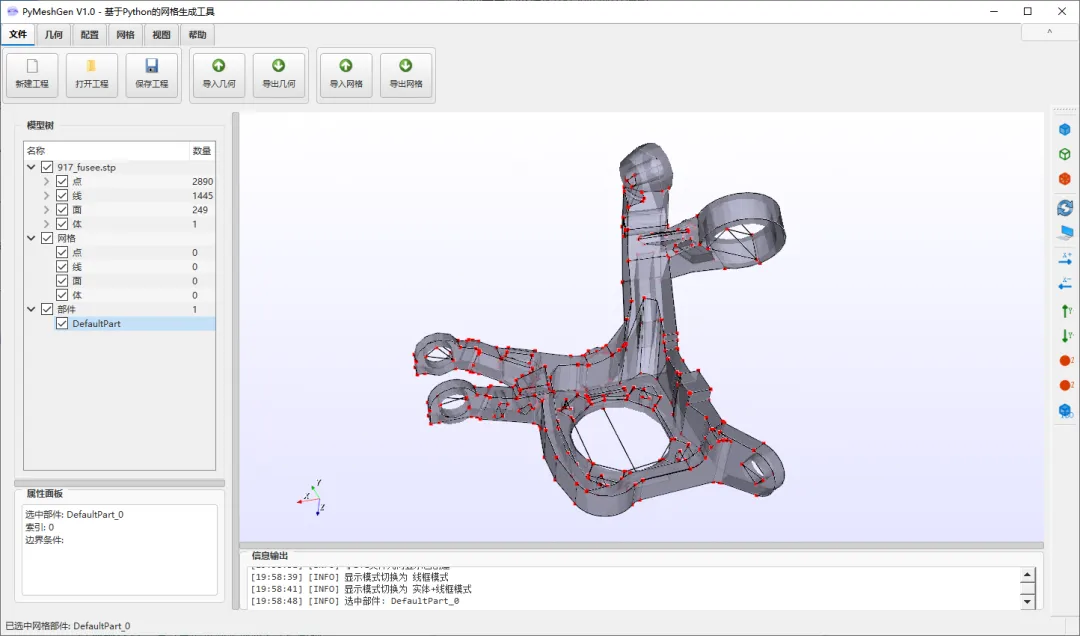Expand the 体 node under 917_fusee.stp
This screenshot has height=636, width=1080.
46,224
